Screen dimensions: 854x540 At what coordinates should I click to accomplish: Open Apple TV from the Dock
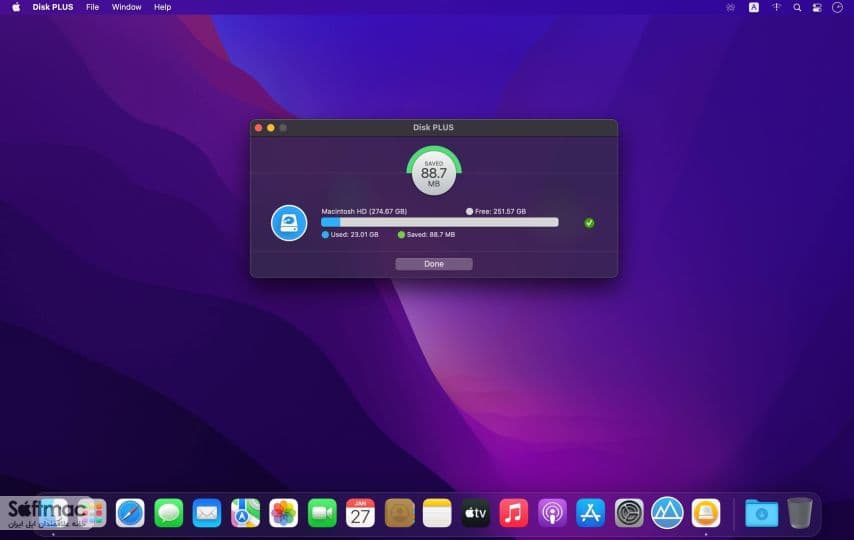click(x=475, y=513)
